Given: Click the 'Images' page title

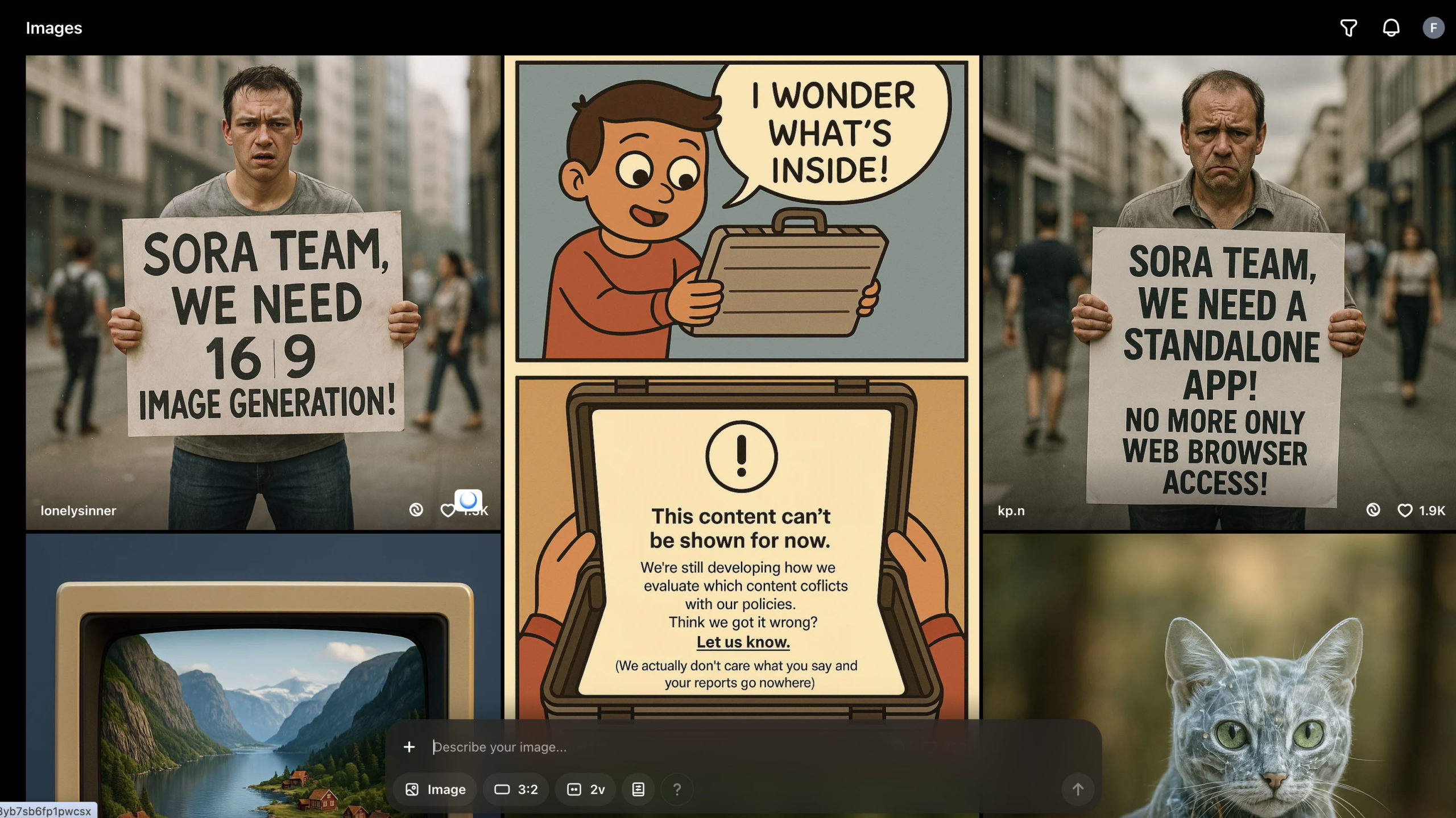Looking at the screenshot, I should (54, 28).
